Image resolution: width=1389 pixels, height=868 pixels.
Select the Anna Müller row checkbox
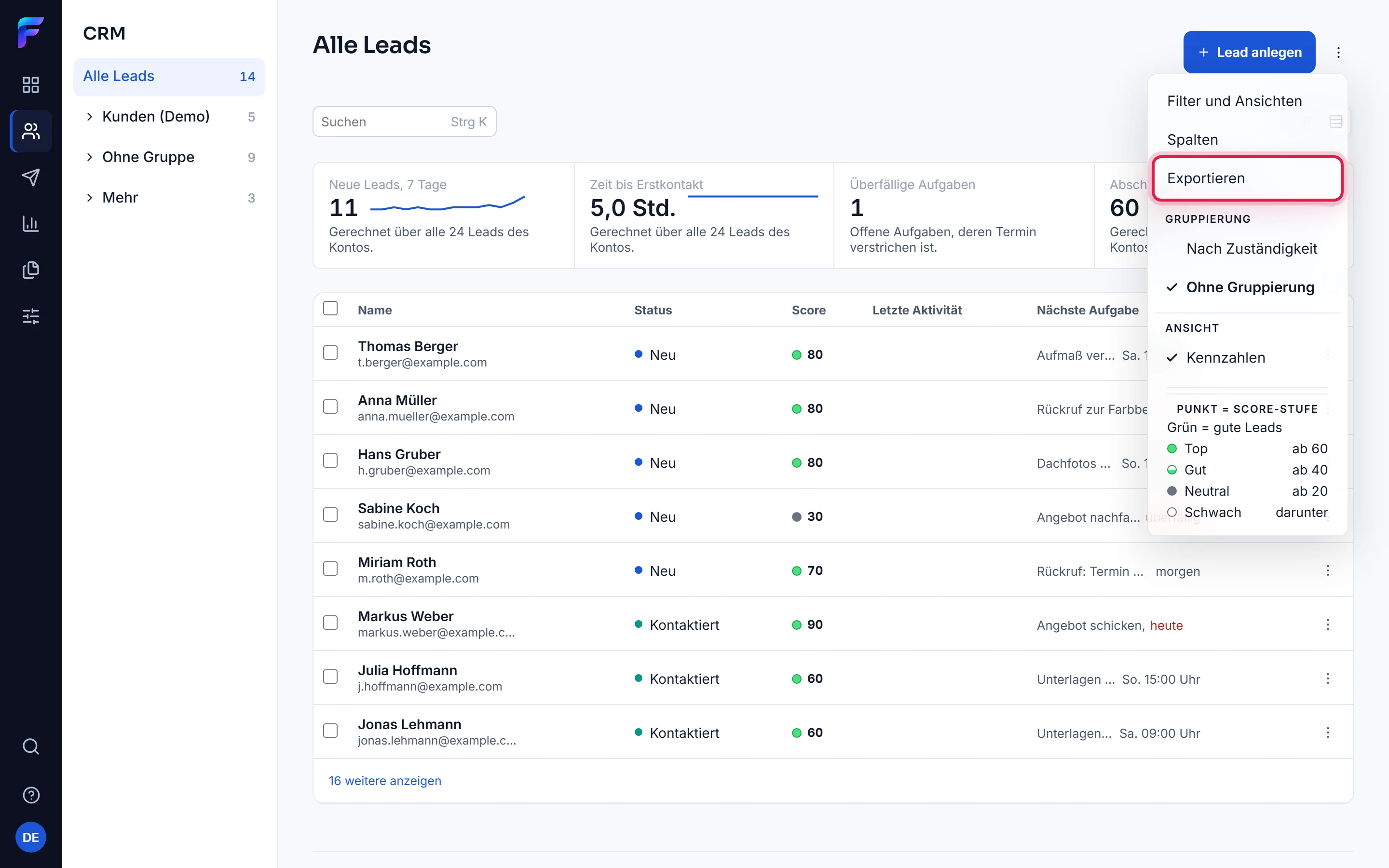[x=330, y=407]
